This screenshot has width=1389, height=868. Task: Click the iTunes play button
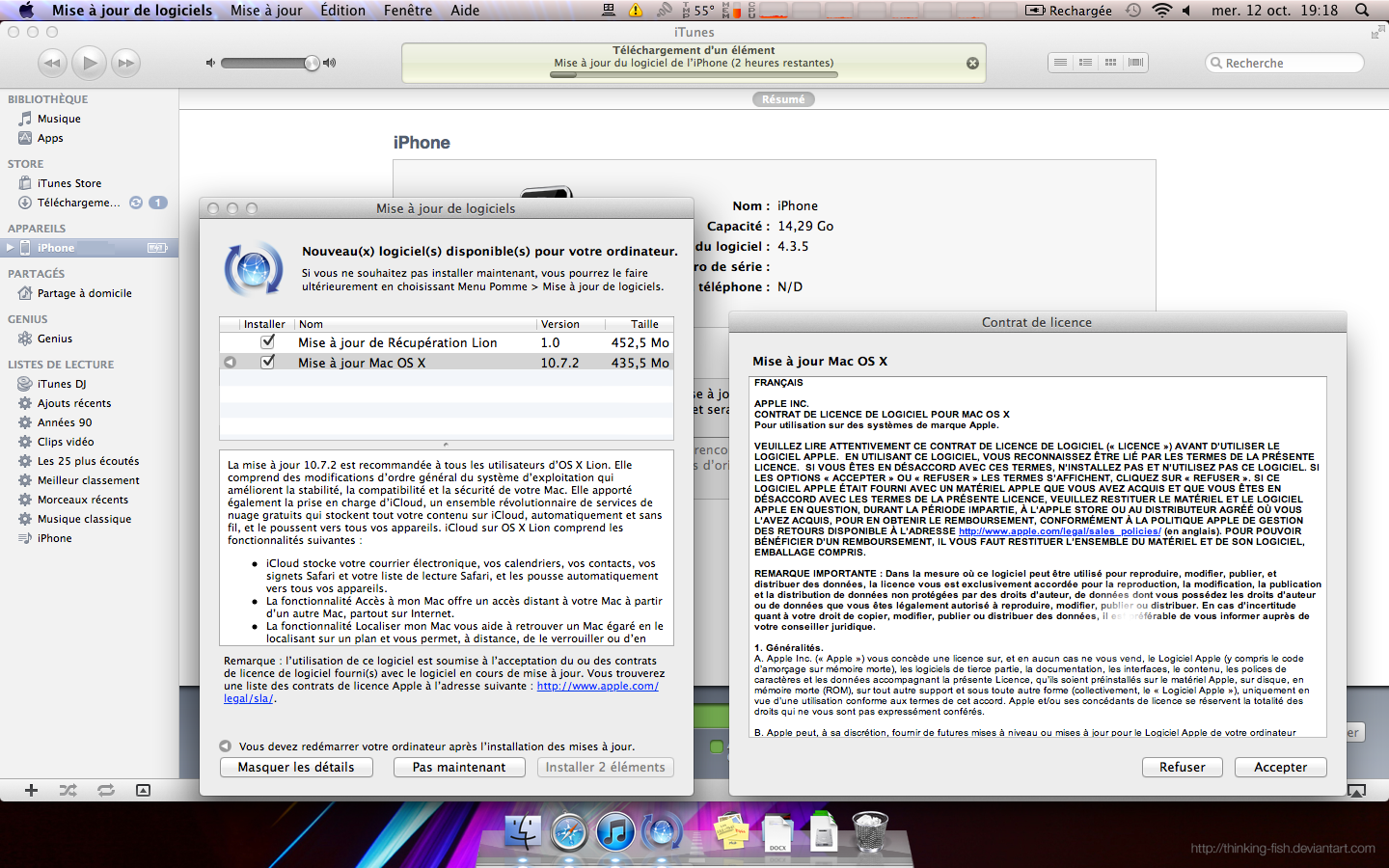coord(89,63)
